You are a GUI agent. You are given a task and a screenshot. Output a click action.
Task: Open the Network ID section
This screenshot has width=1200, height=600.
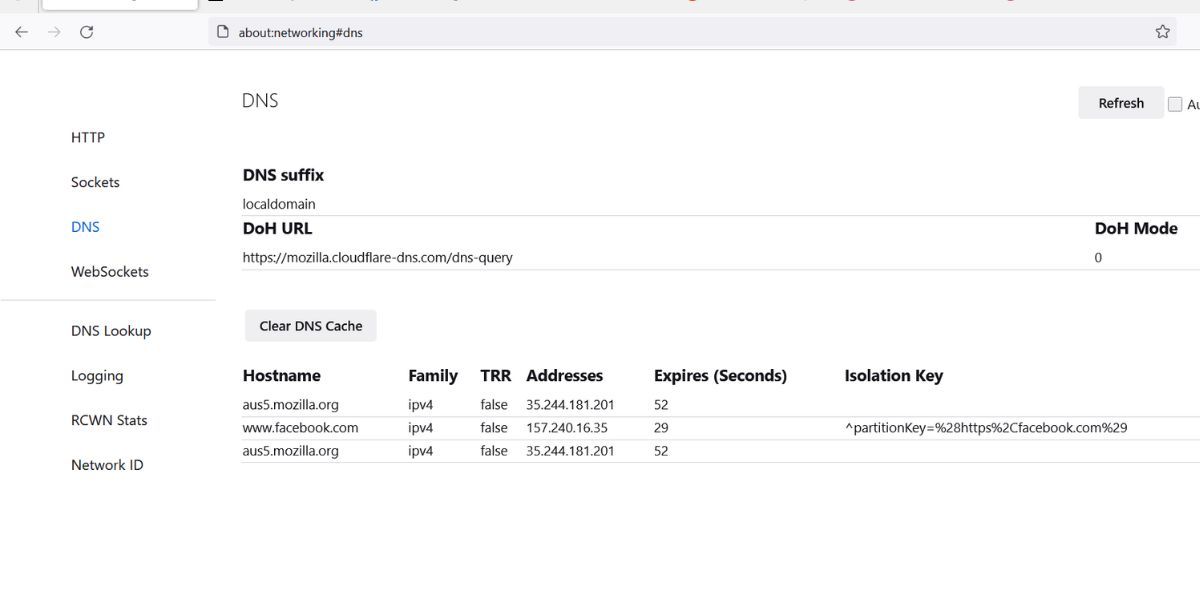click(106, 464)
